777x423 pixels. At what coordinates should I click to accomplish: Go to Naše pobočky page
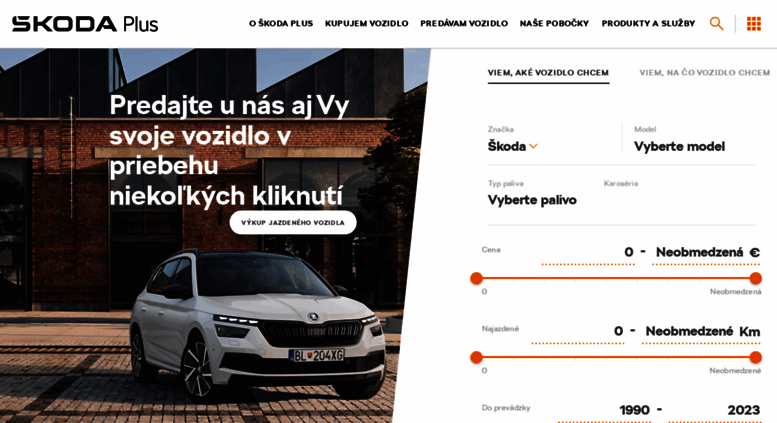point(554,23)
